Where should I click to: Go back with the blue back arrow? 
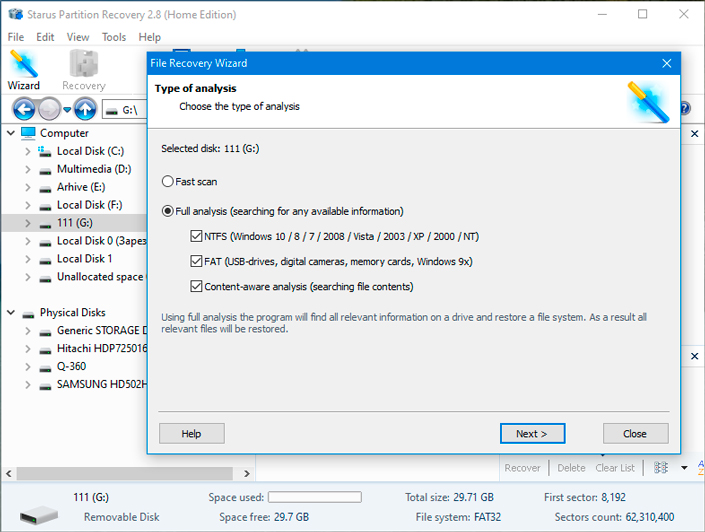tap(24, 109)
